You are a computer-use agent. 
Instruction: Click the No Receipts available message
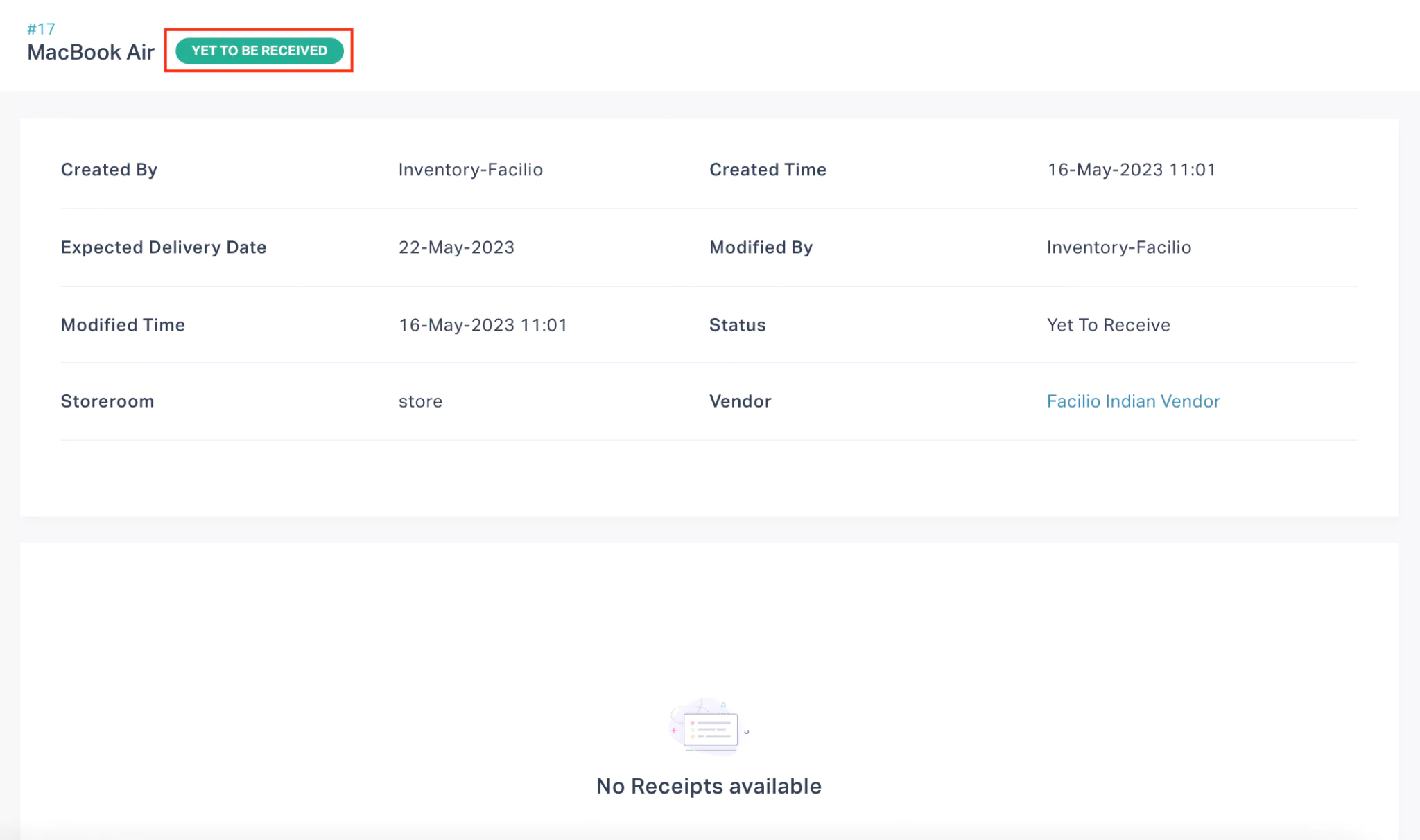(x=709, y=786)
